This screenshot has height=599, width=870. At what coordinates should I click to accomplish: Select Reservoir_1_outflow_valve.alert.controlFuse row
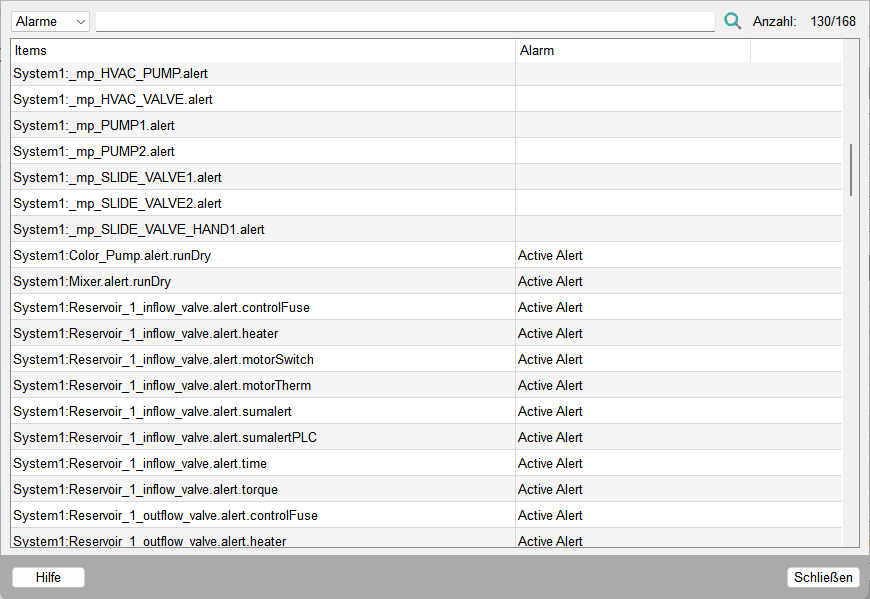(165, 516)
